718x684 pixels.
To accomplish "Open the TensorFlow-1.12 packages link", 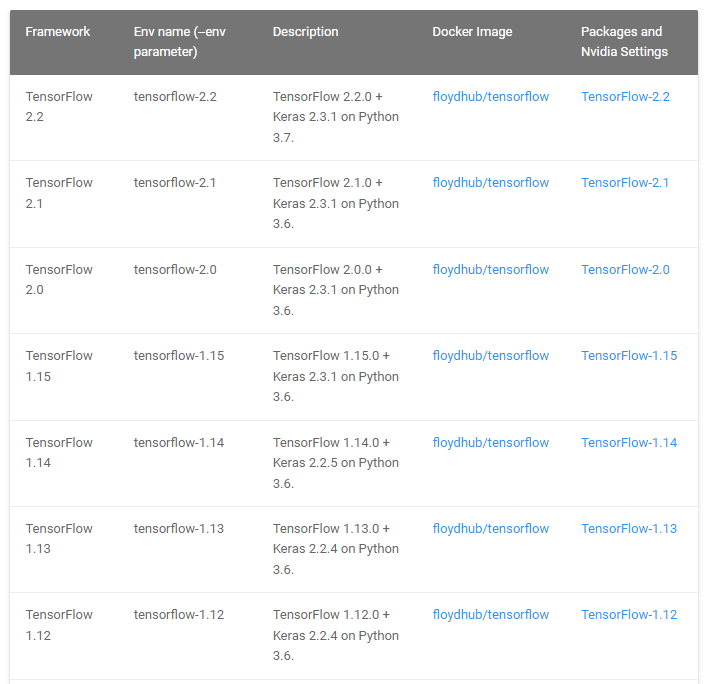I will point(628,615).
